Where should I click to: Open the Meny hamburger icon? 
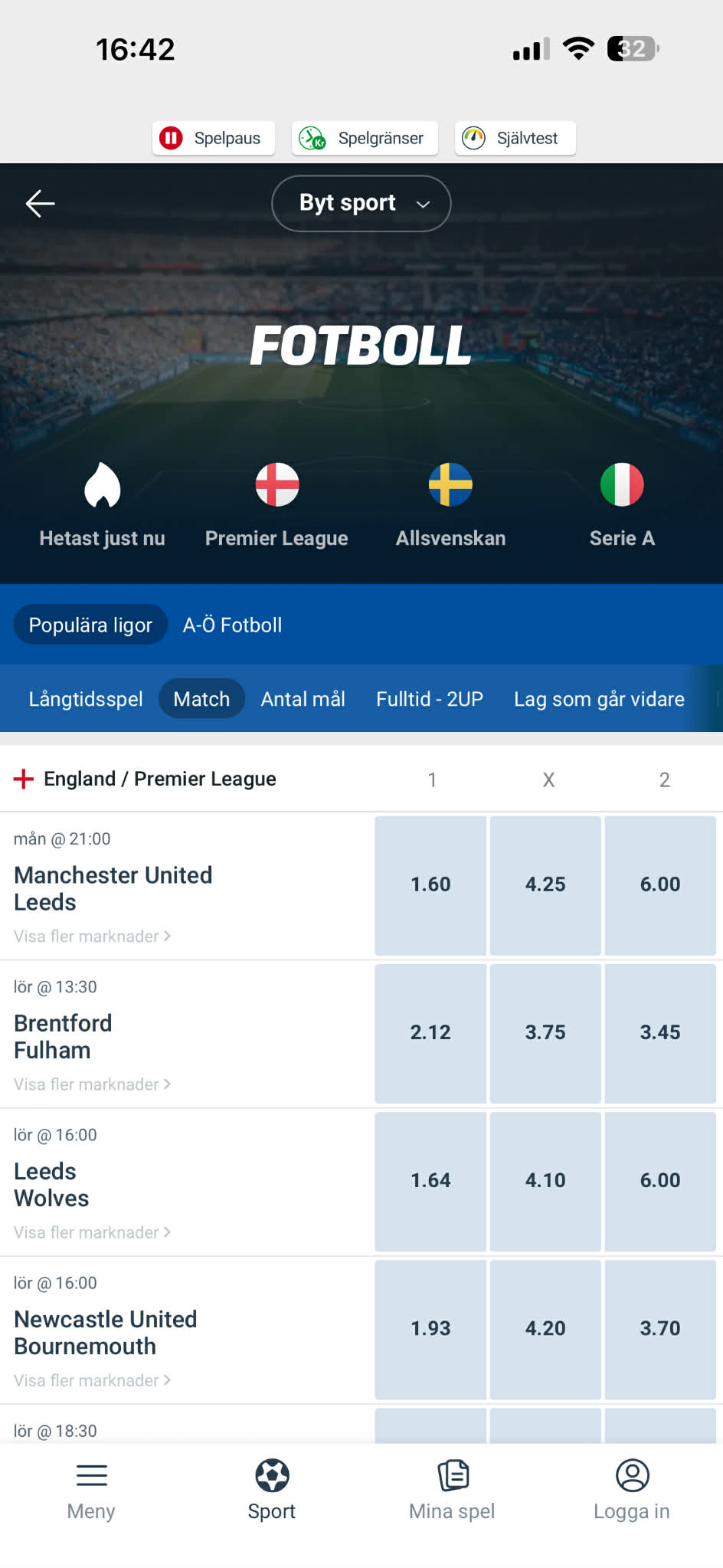91,1475
